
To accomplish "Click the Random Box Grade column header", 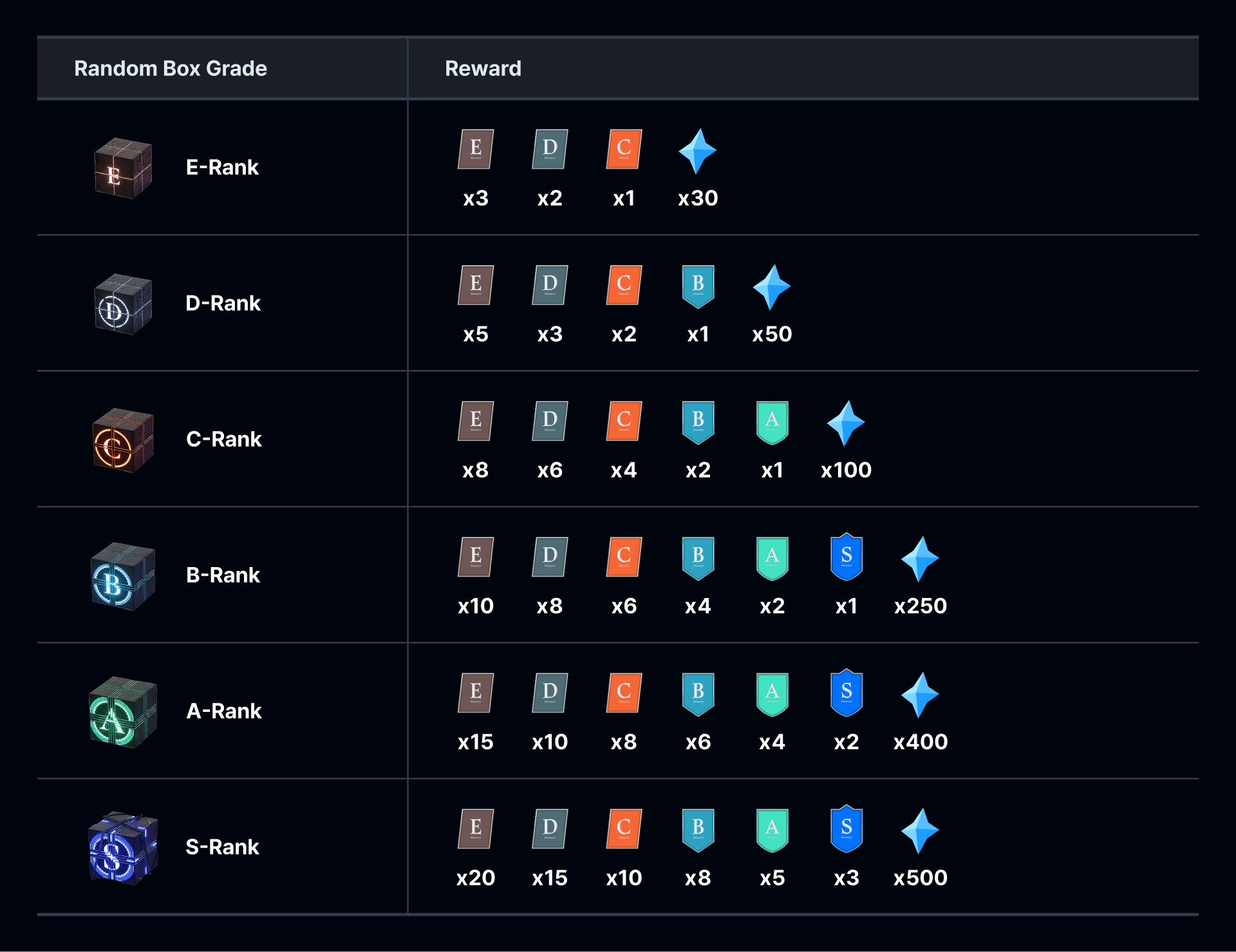I will coord(171,68).
